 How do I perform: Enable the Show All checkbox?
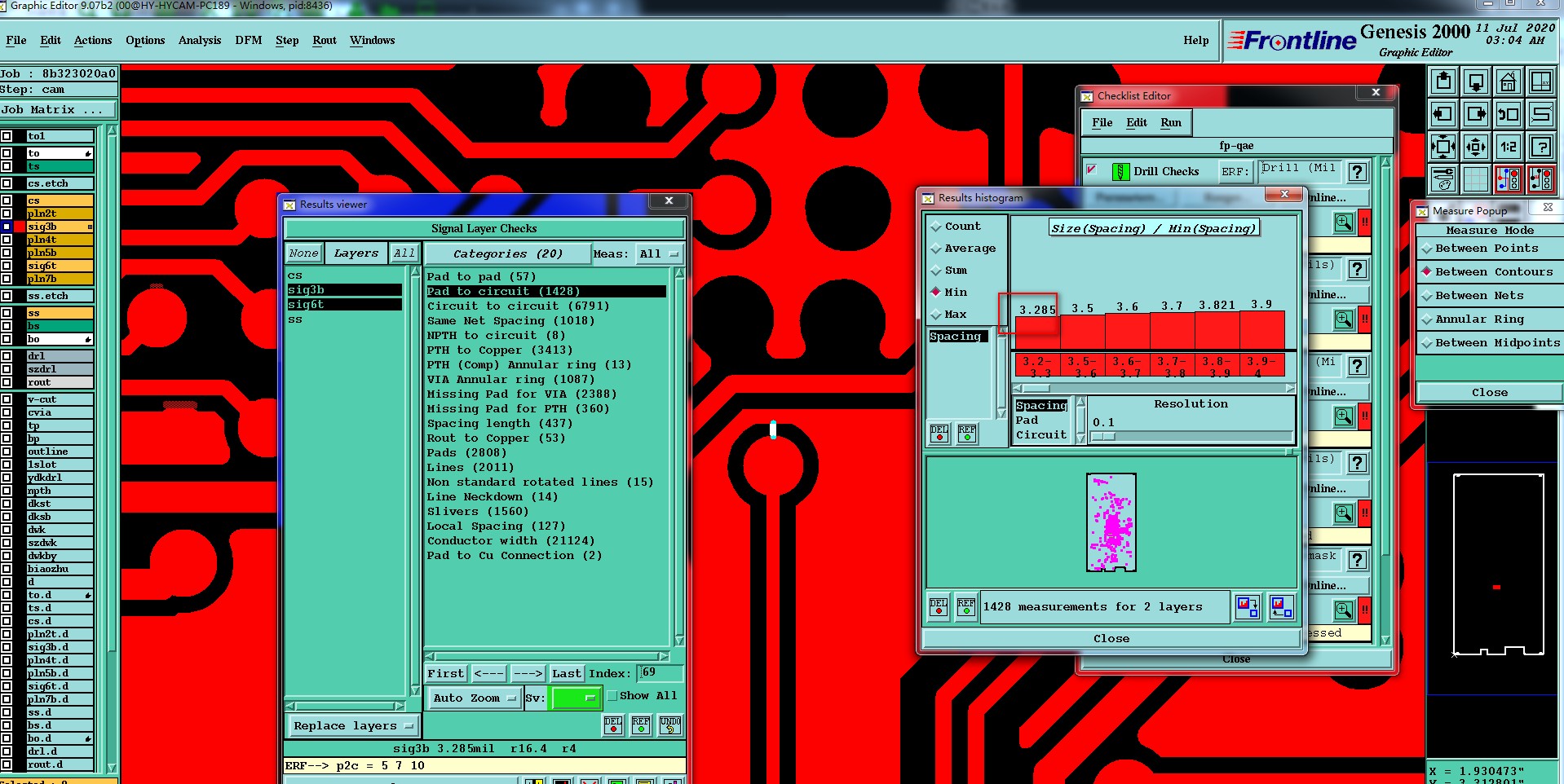point(612,696)
